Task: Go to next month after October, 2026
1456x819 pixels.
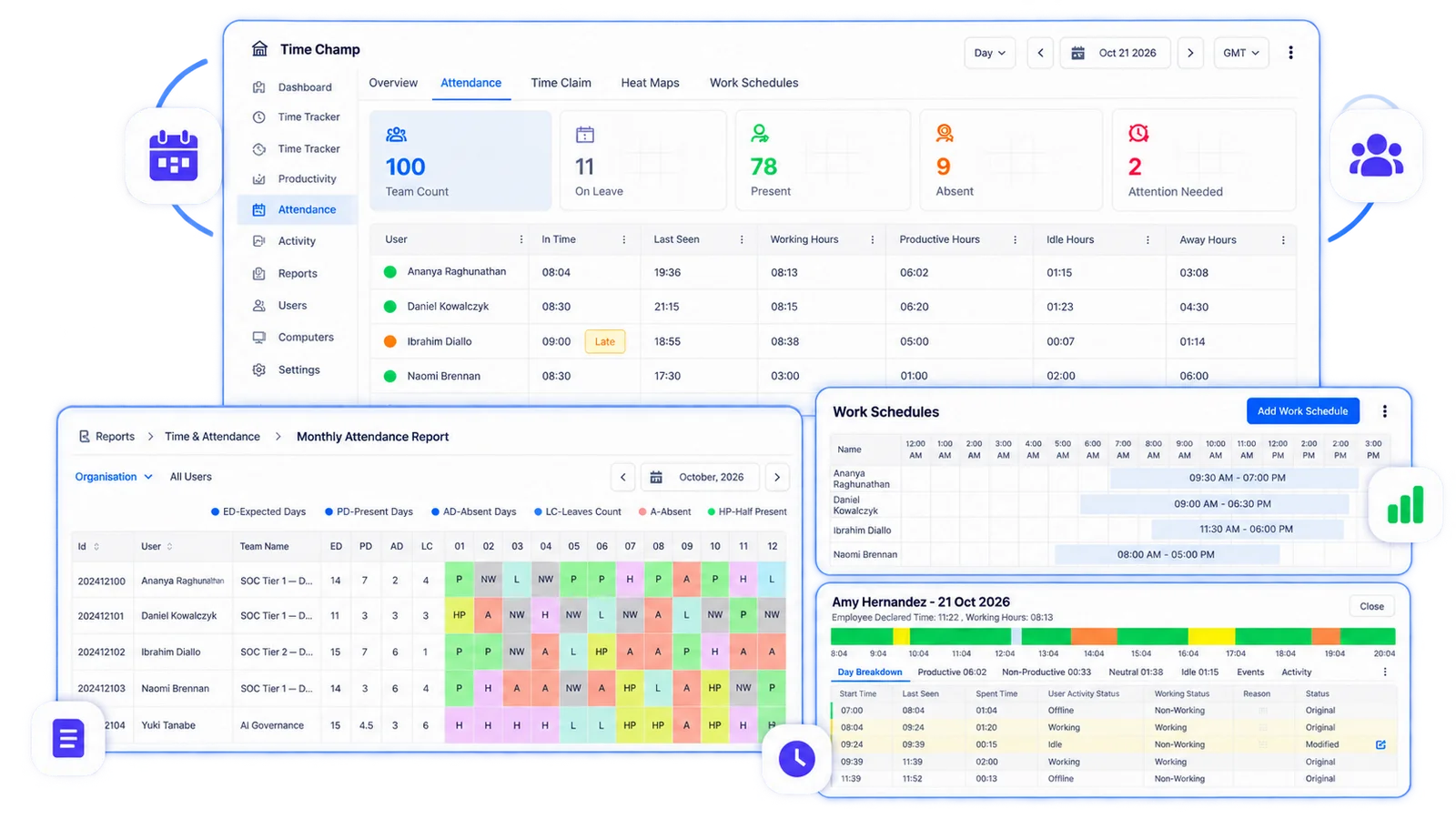Action: 777,477
